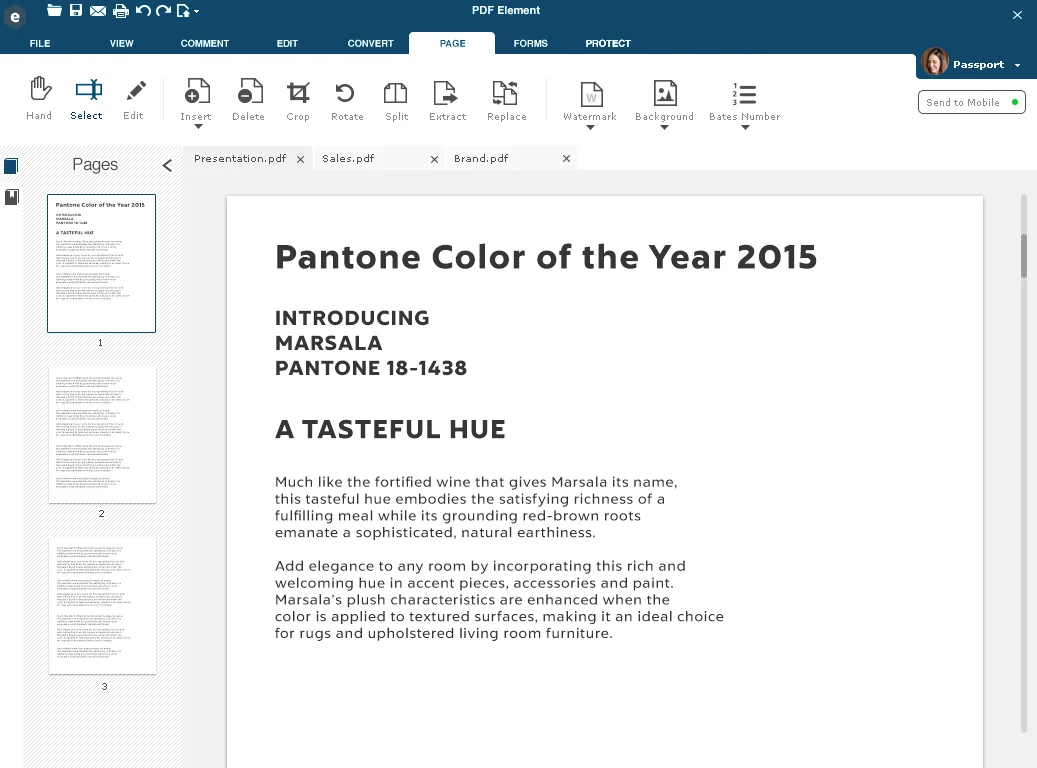Select the PAGE ribbon tab

tap(452, 44)
